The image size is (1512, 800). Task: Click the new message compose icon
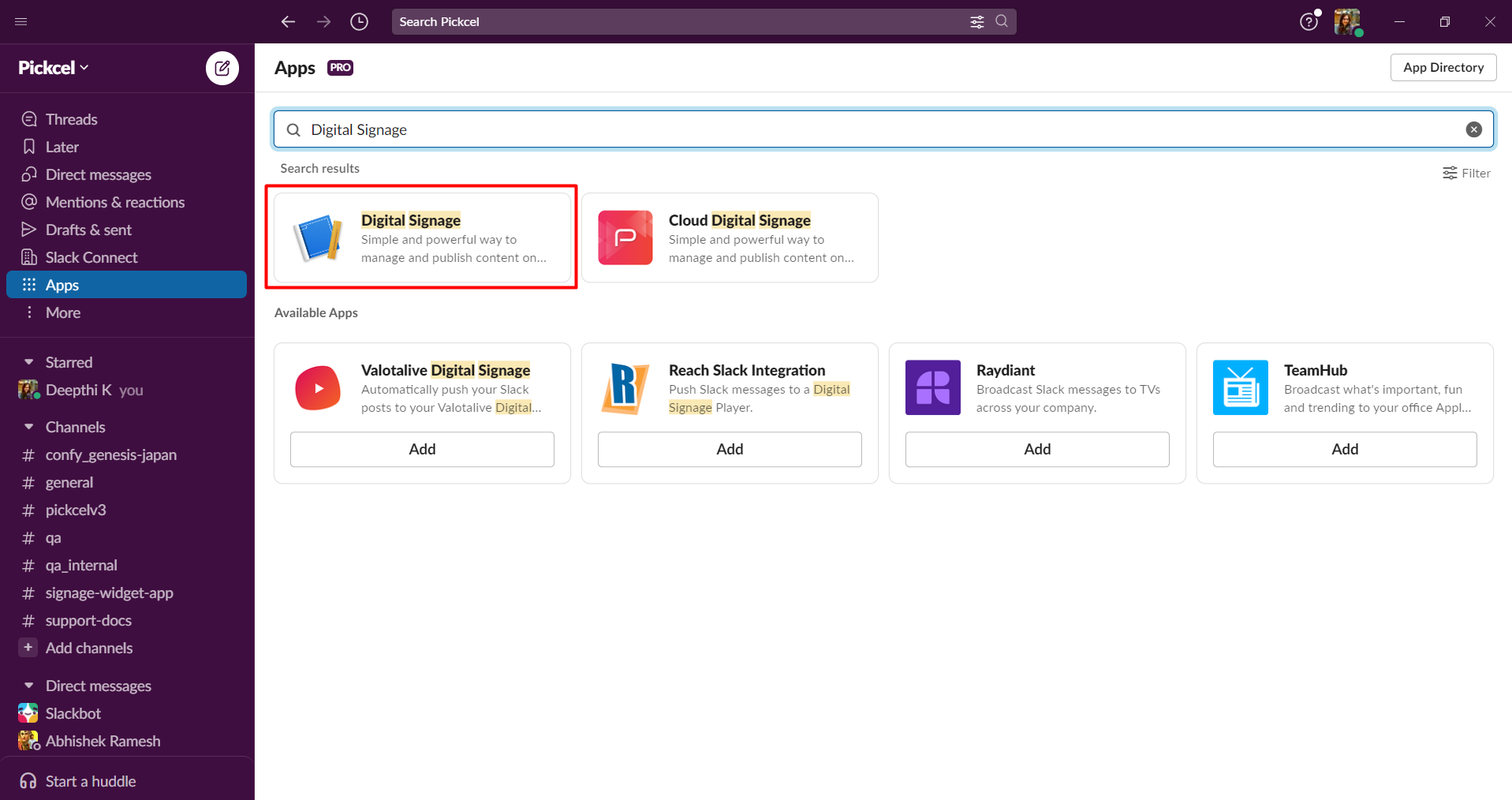coord(222,68)
